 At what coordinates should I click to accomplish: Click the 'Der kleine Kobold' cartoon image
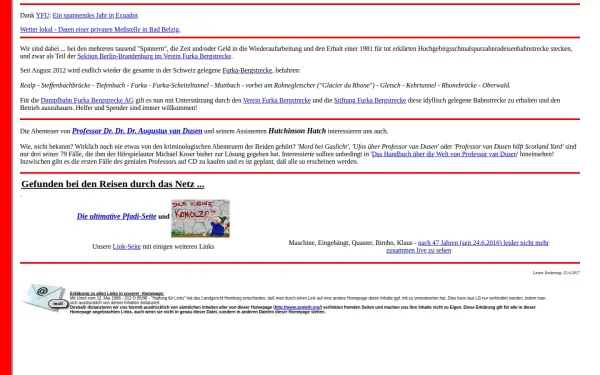200,218
